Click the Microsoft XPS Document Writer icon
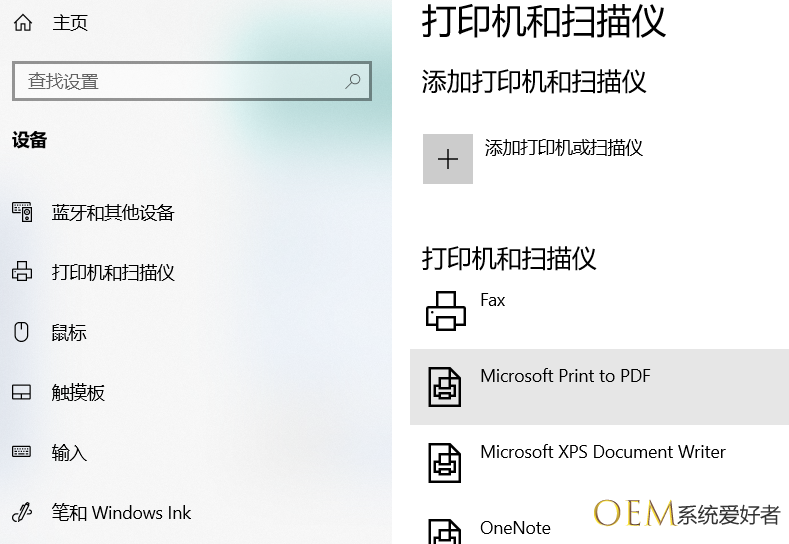Viewport: 789px width, 544px height. [446, 463]
